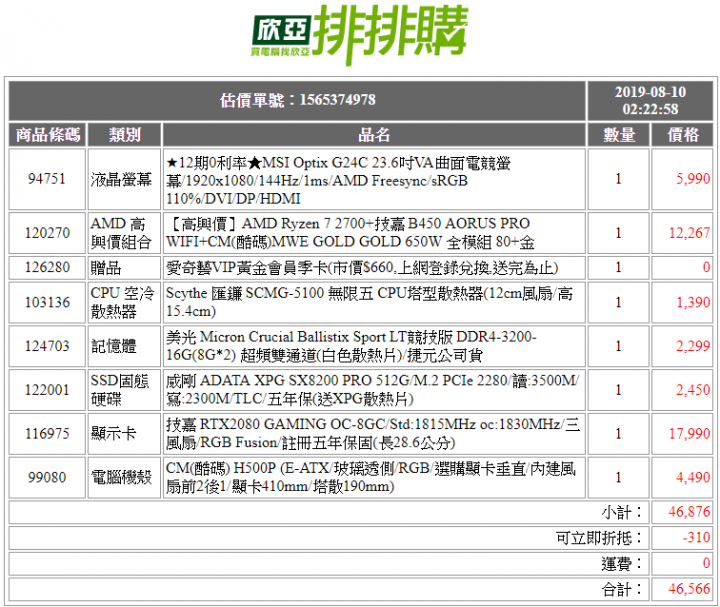Screen dimensions: 720x607
Task: Click the 顯示卡 category cell
Action: coord(124,433)
